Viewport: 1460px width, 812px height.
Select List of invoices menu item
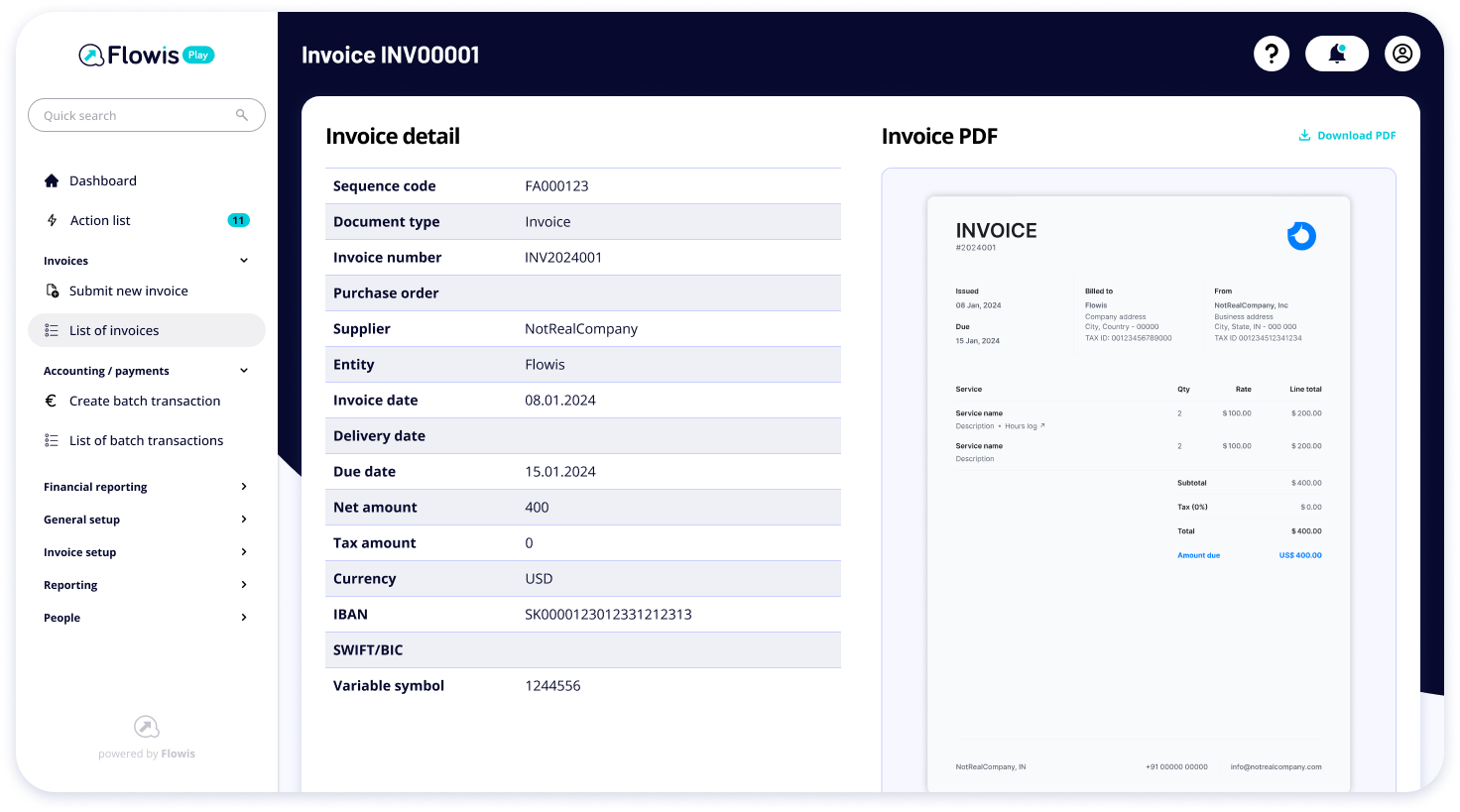pos(147,330)
